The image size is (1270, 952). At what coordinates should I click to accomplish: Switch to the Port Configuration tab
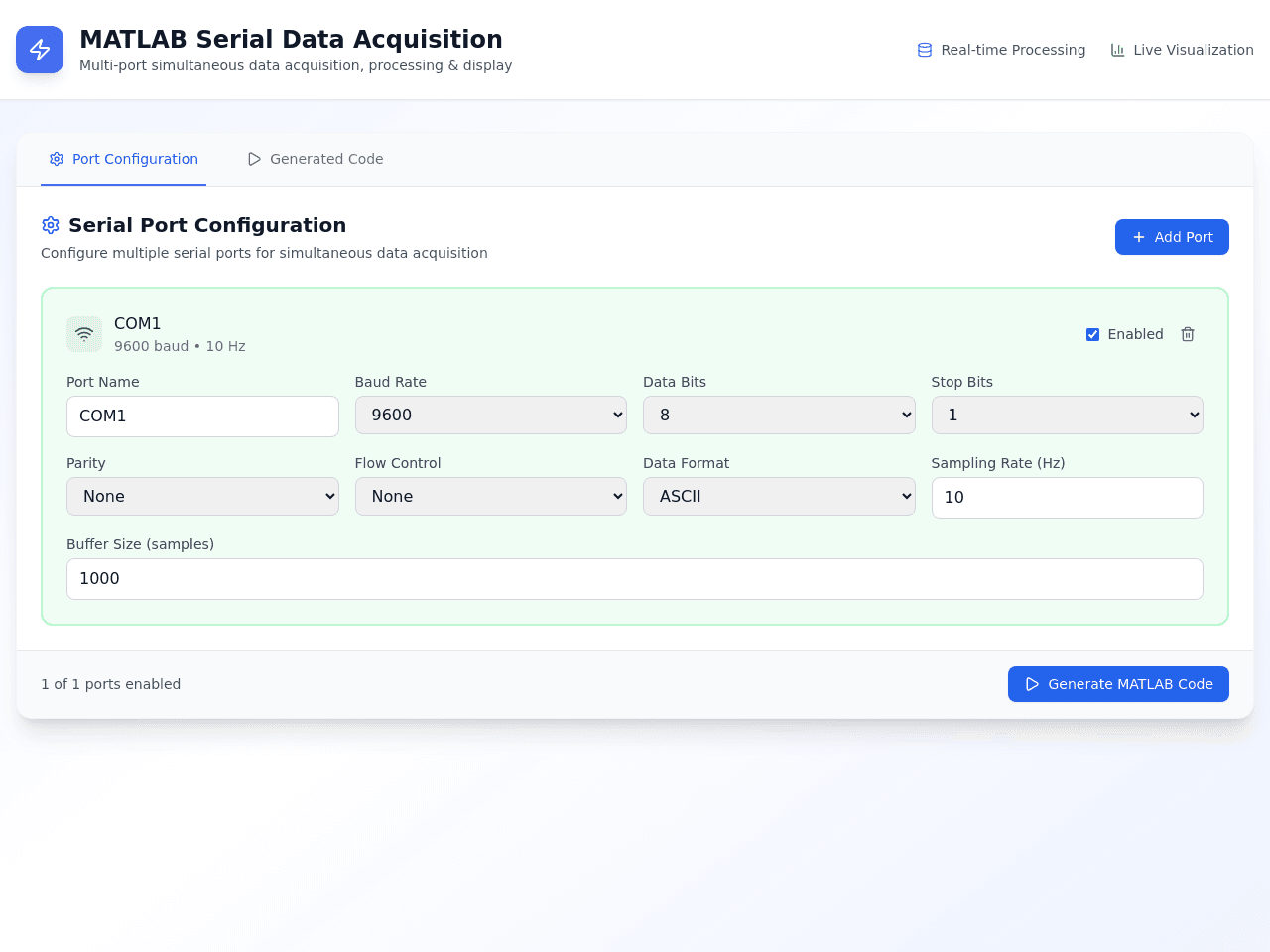(x=123, y=159)
